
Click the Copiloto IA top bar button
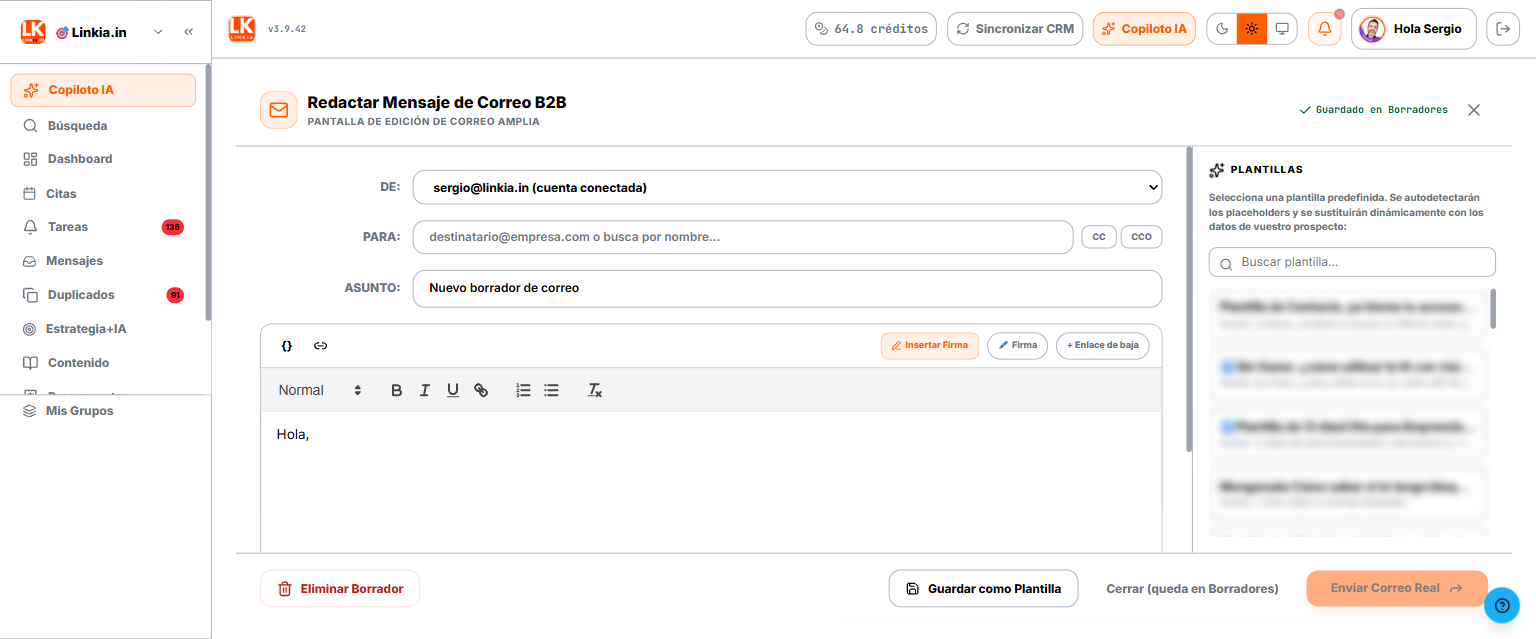(x=1144, y=29)
